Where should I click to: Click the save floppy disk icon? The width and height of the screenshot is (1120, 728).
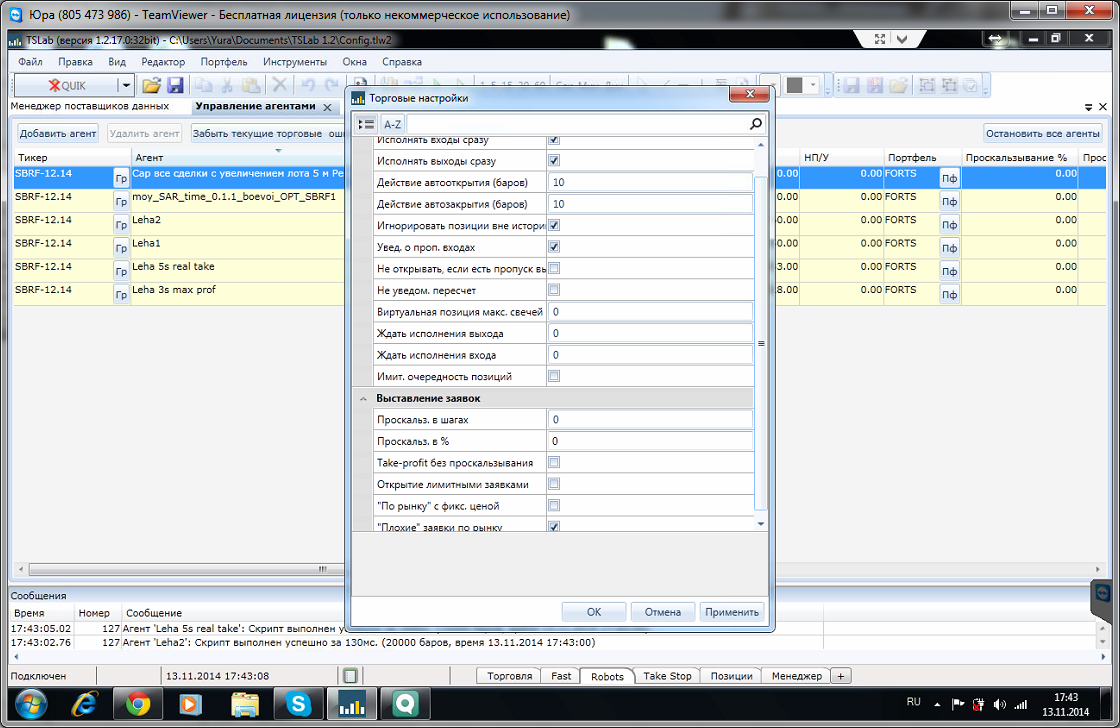click(x=175, y=86)
